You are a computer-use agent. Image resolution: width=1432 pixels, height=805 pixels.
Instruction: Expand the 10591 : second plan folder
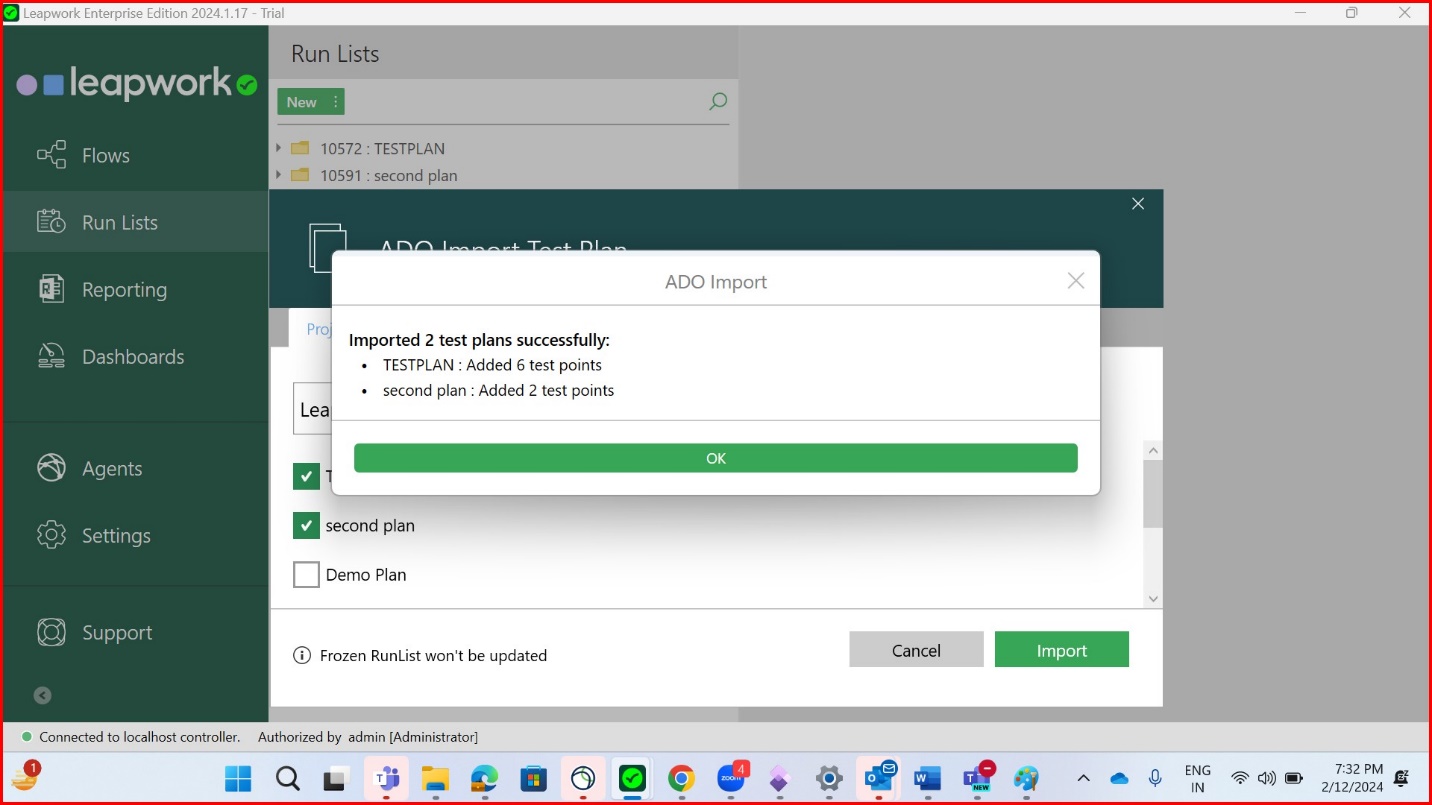(x=280, y=174)
